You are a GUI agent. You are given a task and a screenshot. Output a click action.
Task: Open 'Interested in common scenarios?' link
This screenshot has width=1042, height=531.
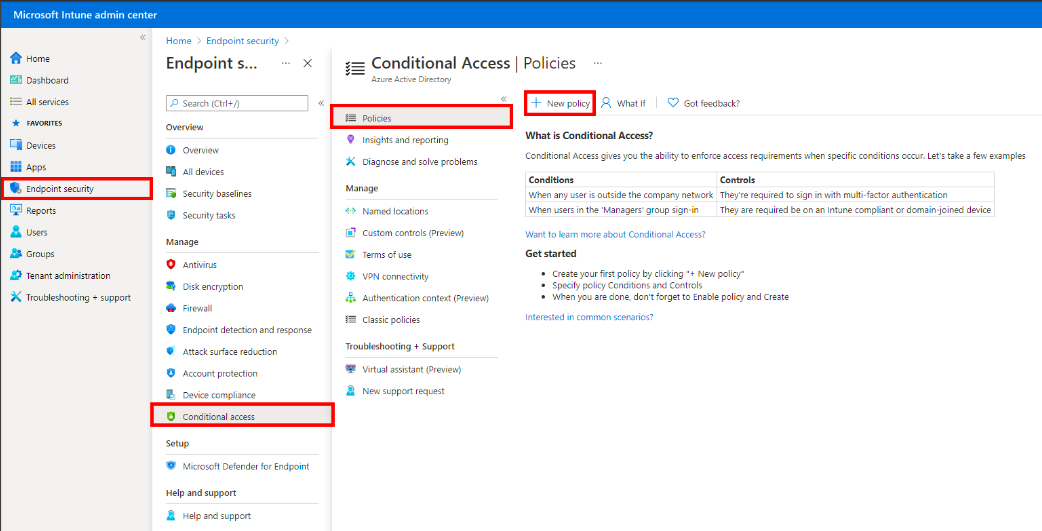click(589, 317)
